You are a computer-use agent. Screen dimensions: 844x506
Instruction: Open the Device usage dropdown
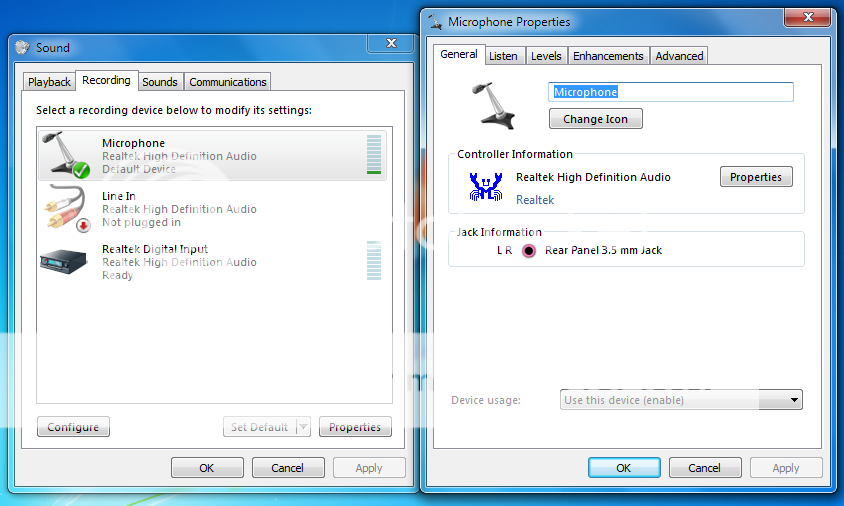(x=681, y=400)
